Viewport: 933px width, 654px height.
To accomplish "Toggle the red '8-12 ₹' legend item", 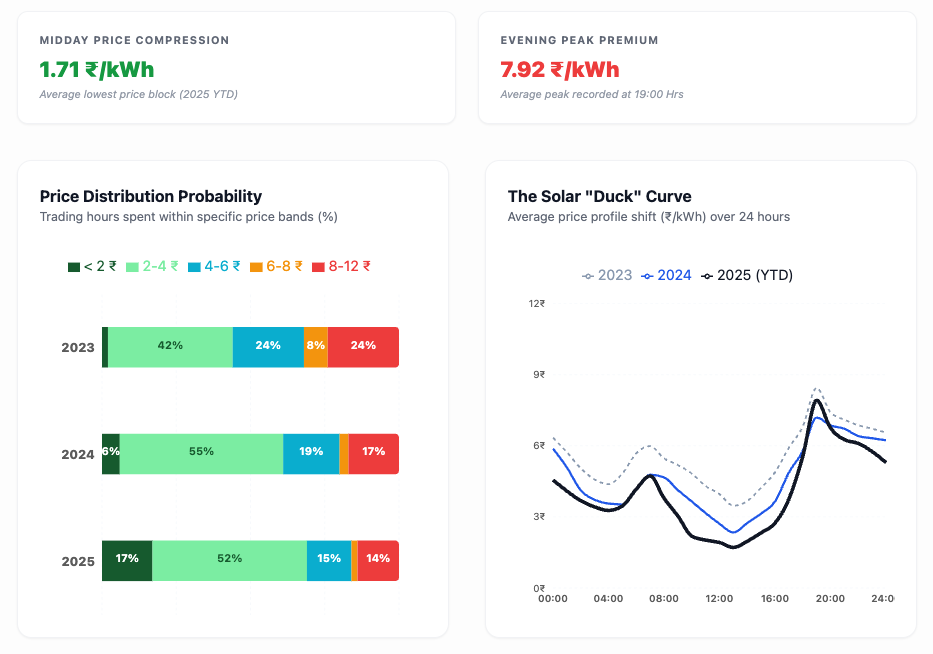I will [341, 267].
